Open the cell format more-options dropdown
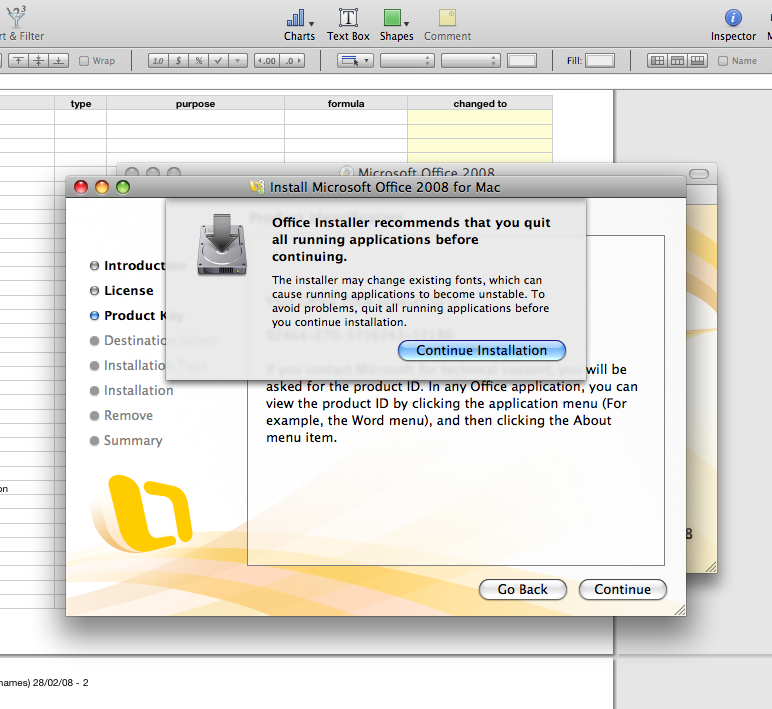Screen dimensions: 772x709 pyautogui.click(x=238, y=61)
